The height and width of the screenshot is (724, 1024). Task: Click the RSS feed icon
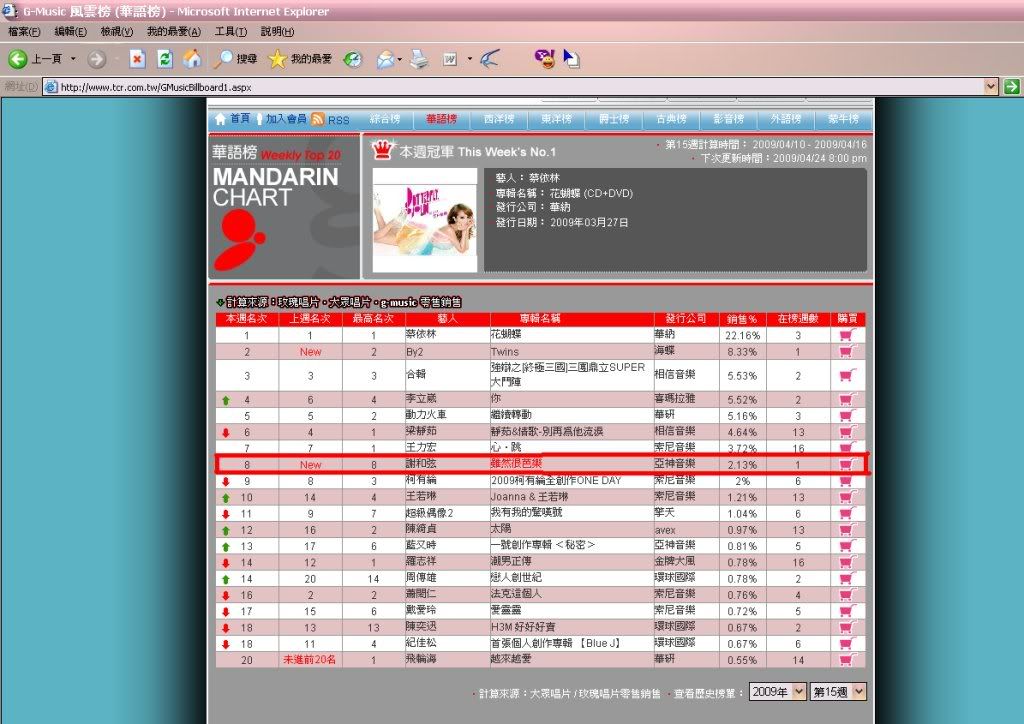(318, 119)
